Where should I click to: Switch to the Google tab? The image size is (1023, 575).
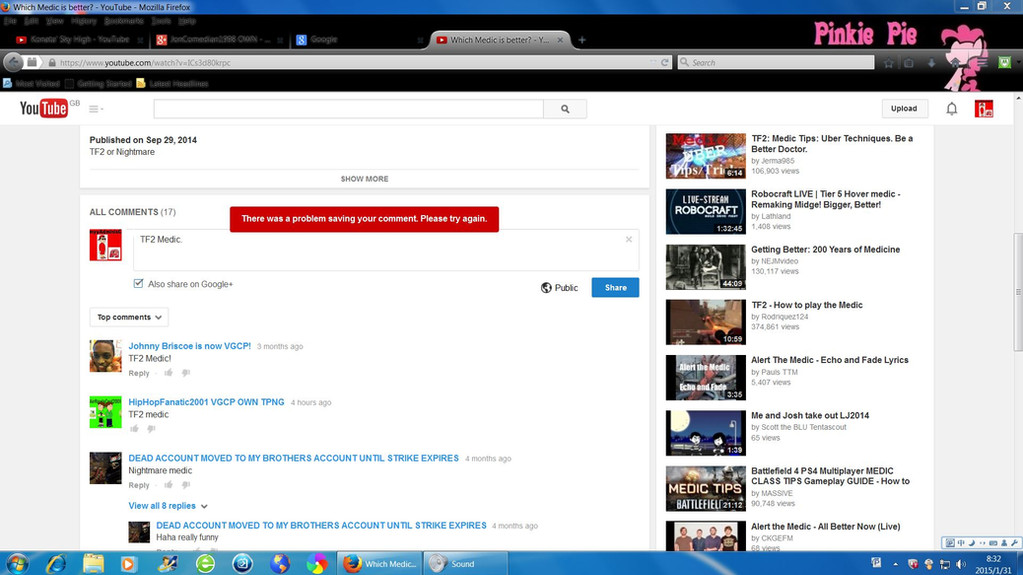[x=359, y=40]
